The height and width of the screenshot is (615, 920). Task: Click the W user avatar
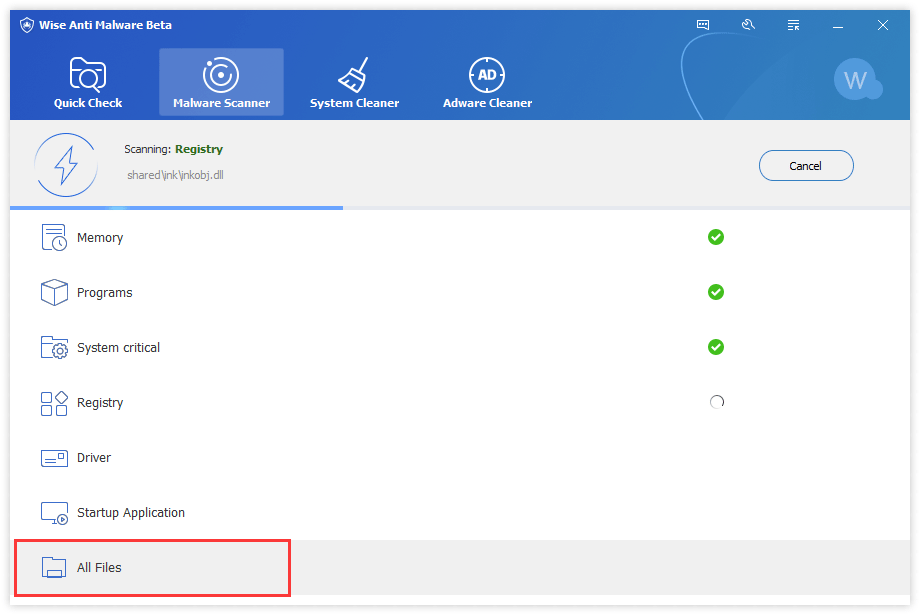(857, 79)
